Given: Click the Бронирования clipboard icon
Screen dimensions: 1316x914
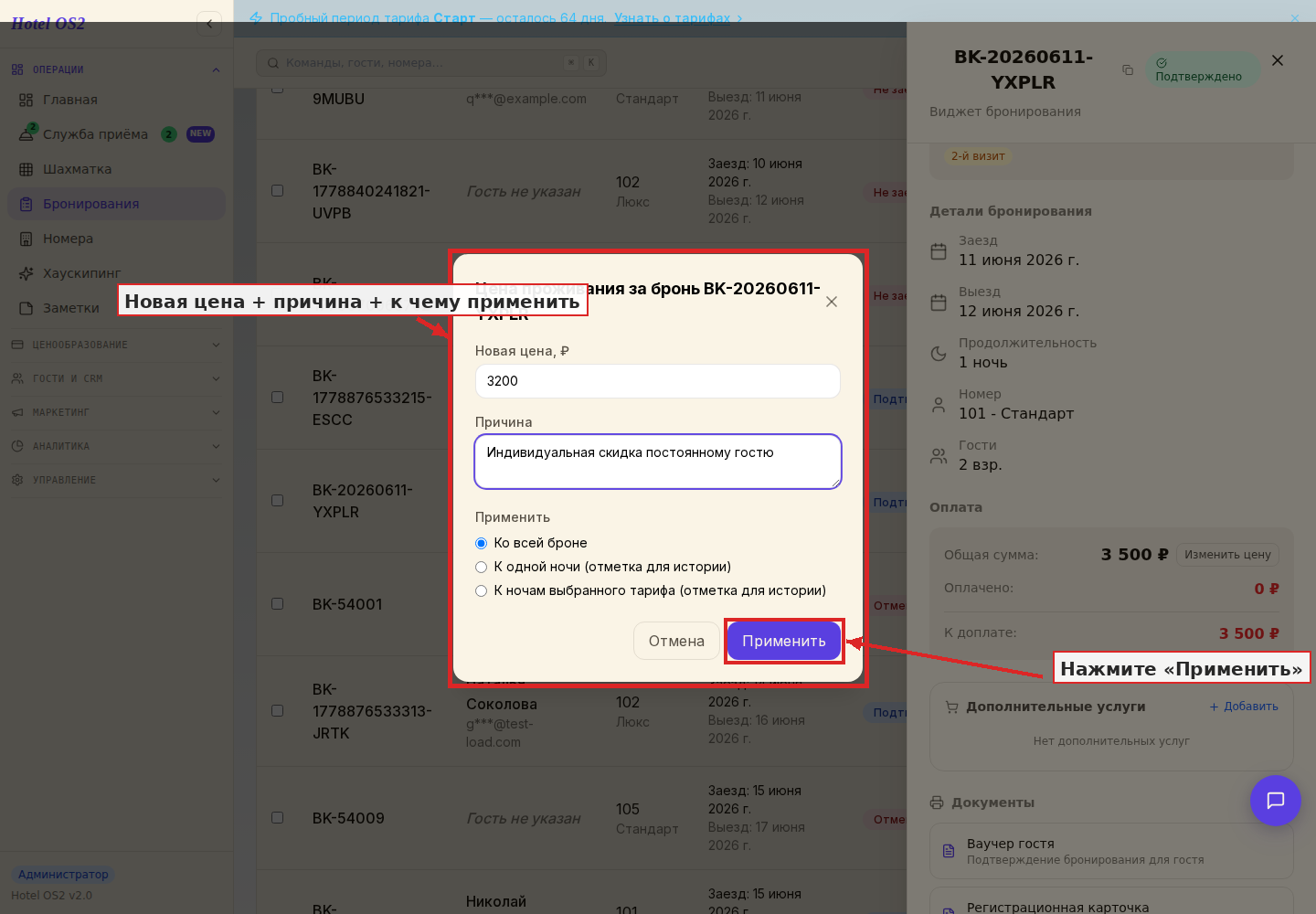Looking at the screenshot, I should (x=26, y=204).
